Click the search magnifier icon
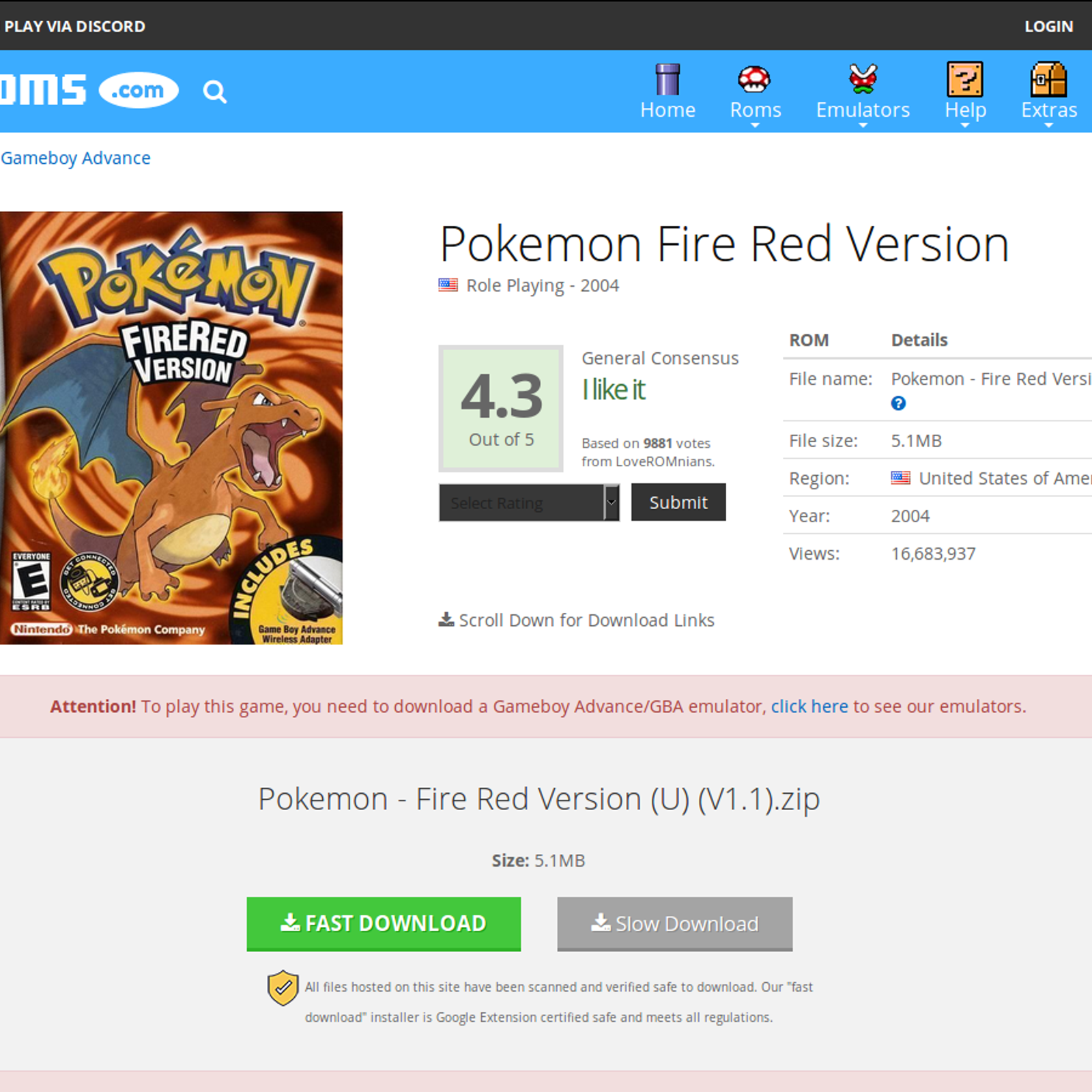Image resolution: width=1092 pixels, height=1092 pixels. click(x=214, y=91)
